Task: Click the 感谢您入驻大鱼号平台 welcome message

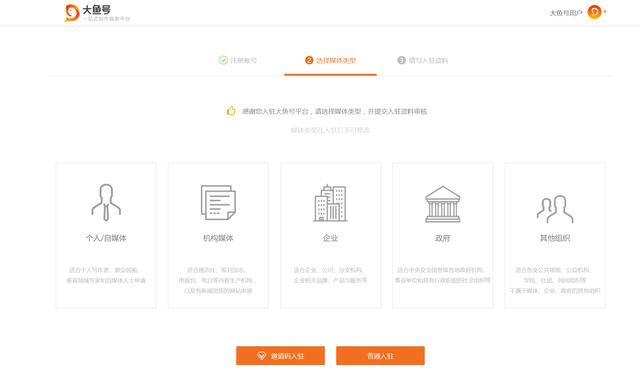Action: click(335, 111)
